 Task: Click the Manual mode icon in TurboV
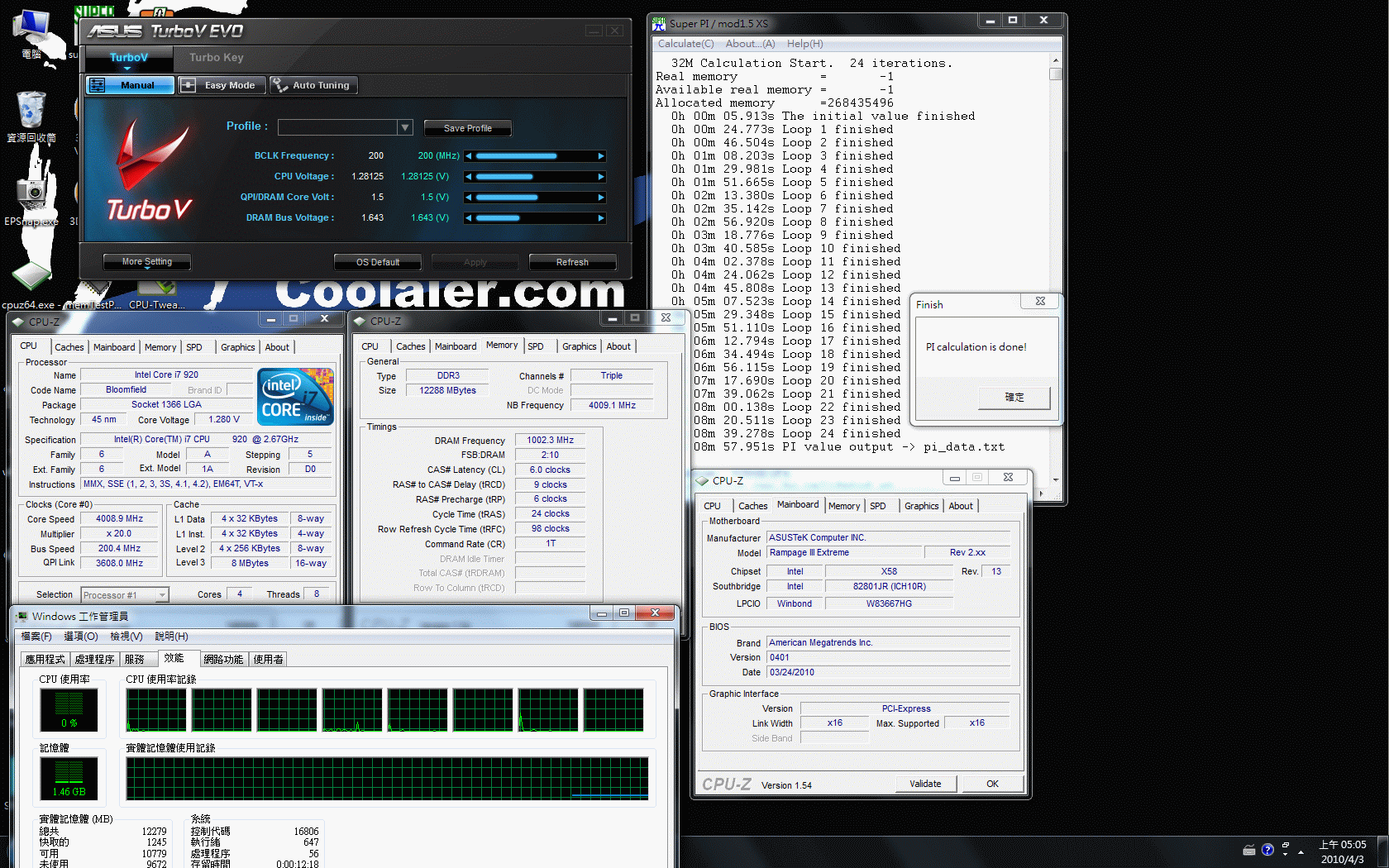click(97, 85)
